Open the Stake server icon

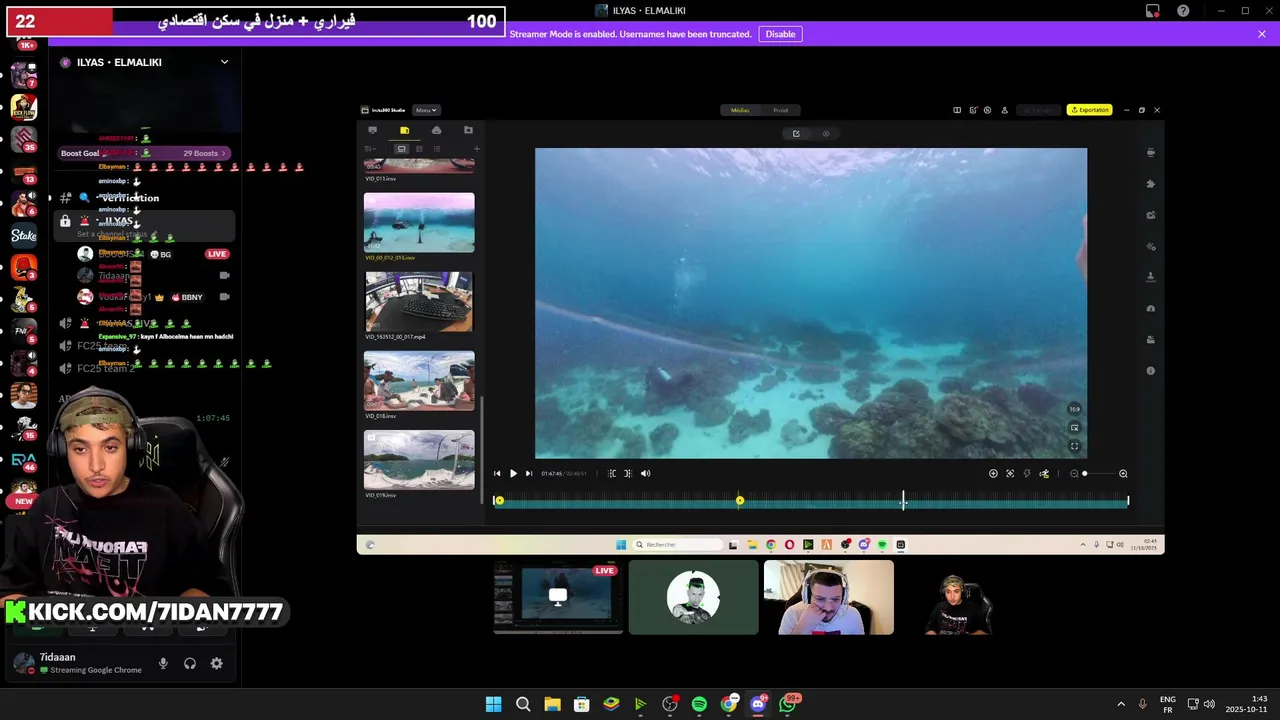24,236
